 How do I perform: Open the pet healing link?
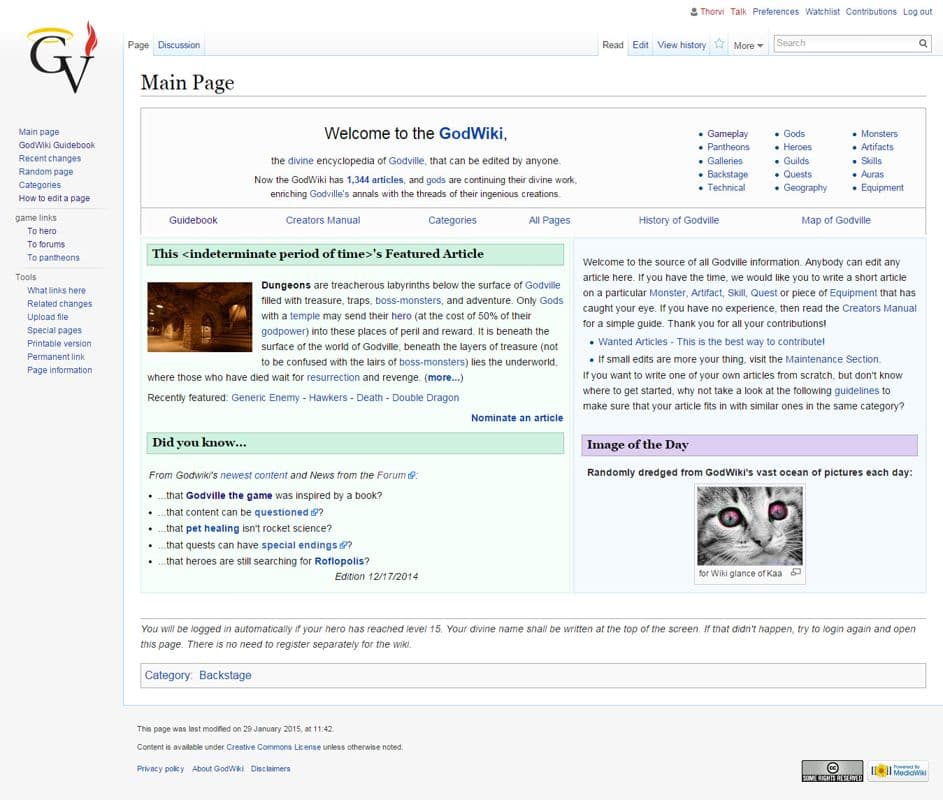tap(212, 528)
